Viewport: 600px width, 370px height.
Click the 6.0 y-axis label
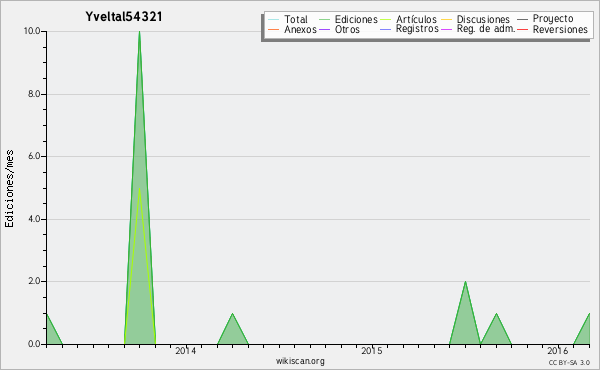34,156
